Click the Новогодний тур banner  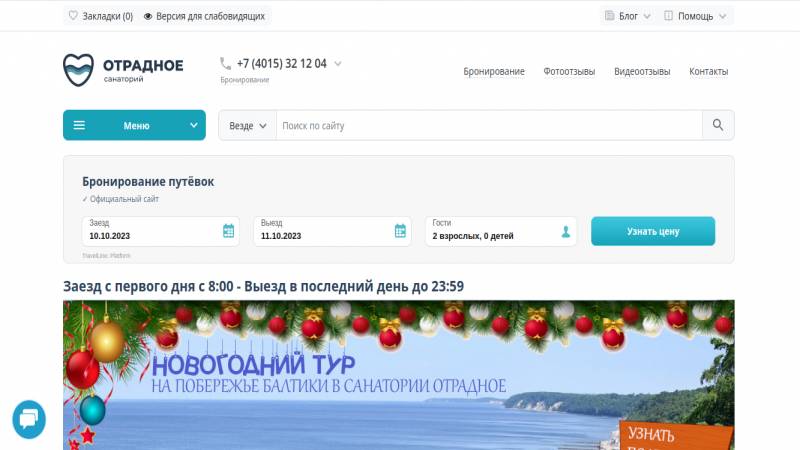(398, 375)
